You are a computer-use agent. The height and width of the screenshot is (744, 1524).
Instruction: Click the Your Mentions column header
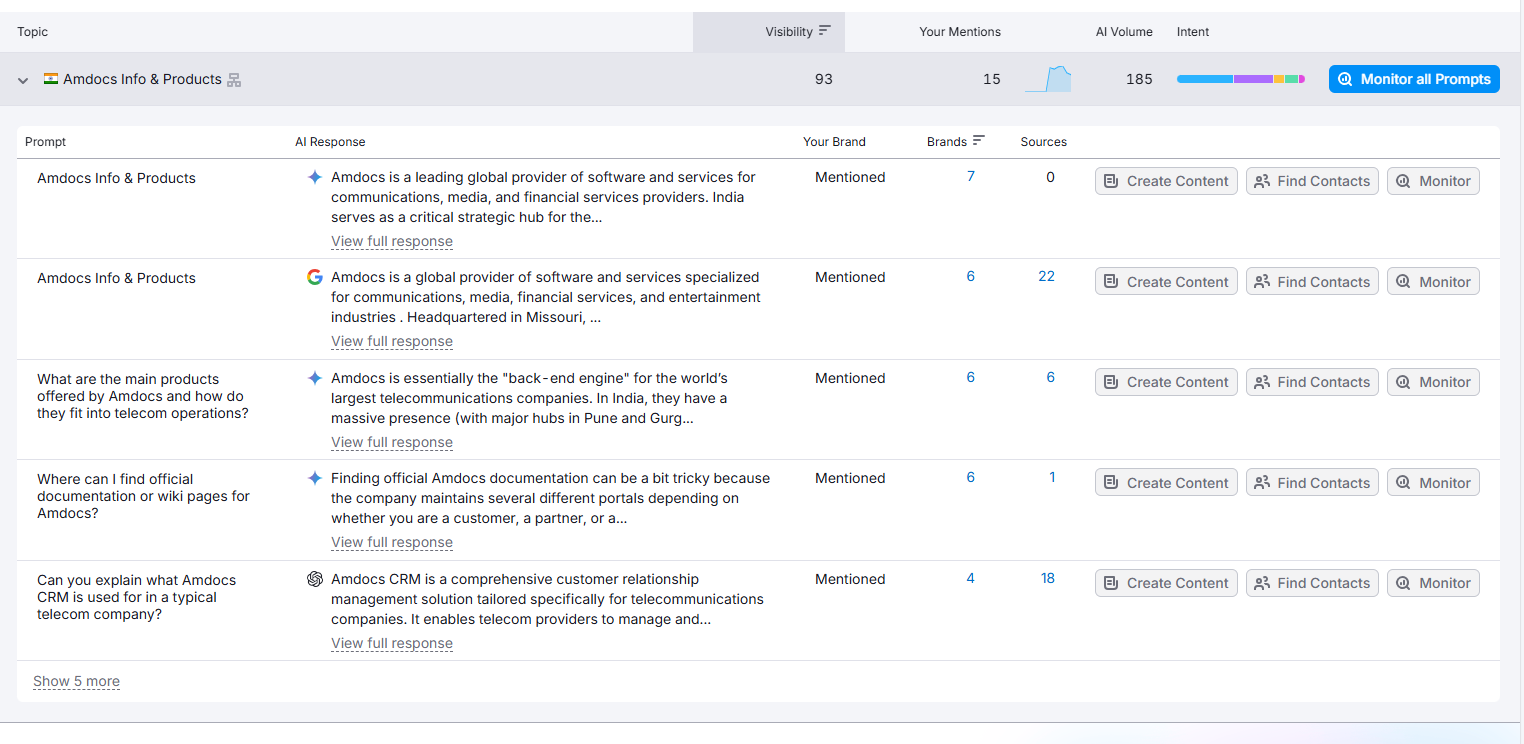pyautogui.click(x=960, y=32)
